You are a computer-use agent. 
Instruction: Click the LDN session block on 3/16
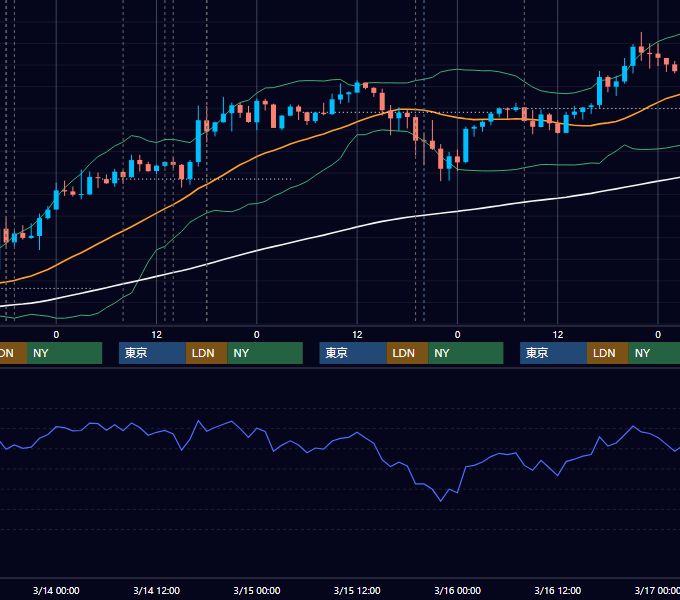pos(608,353)
